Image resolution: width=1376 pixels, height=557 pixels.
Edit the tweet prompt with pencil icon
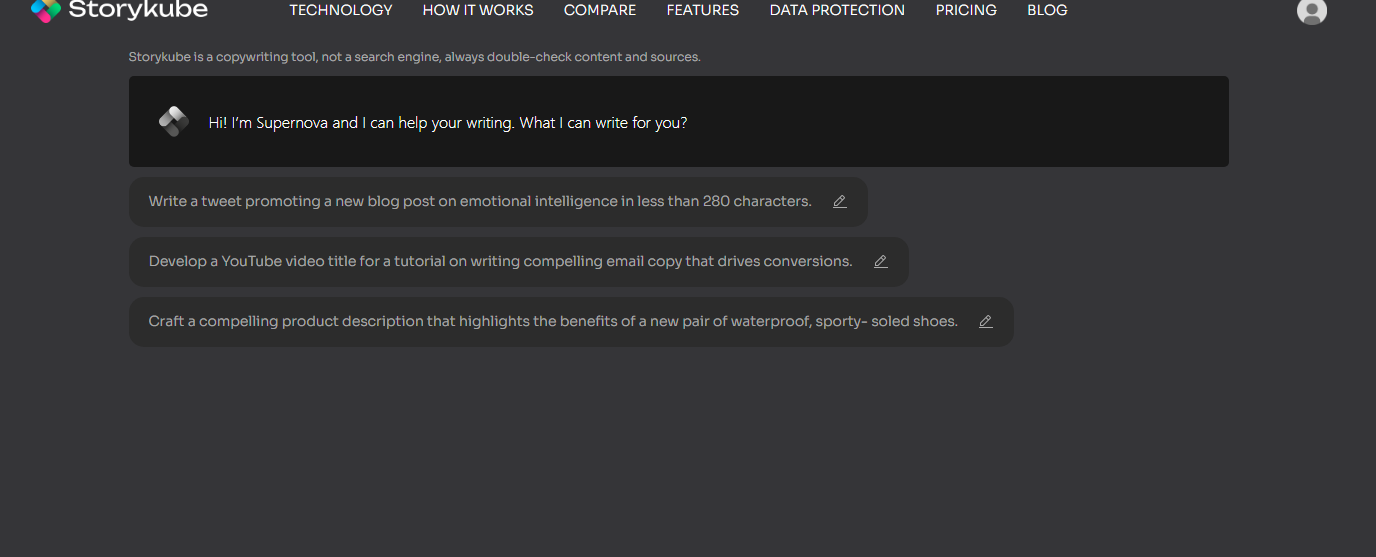click(840, 202)
